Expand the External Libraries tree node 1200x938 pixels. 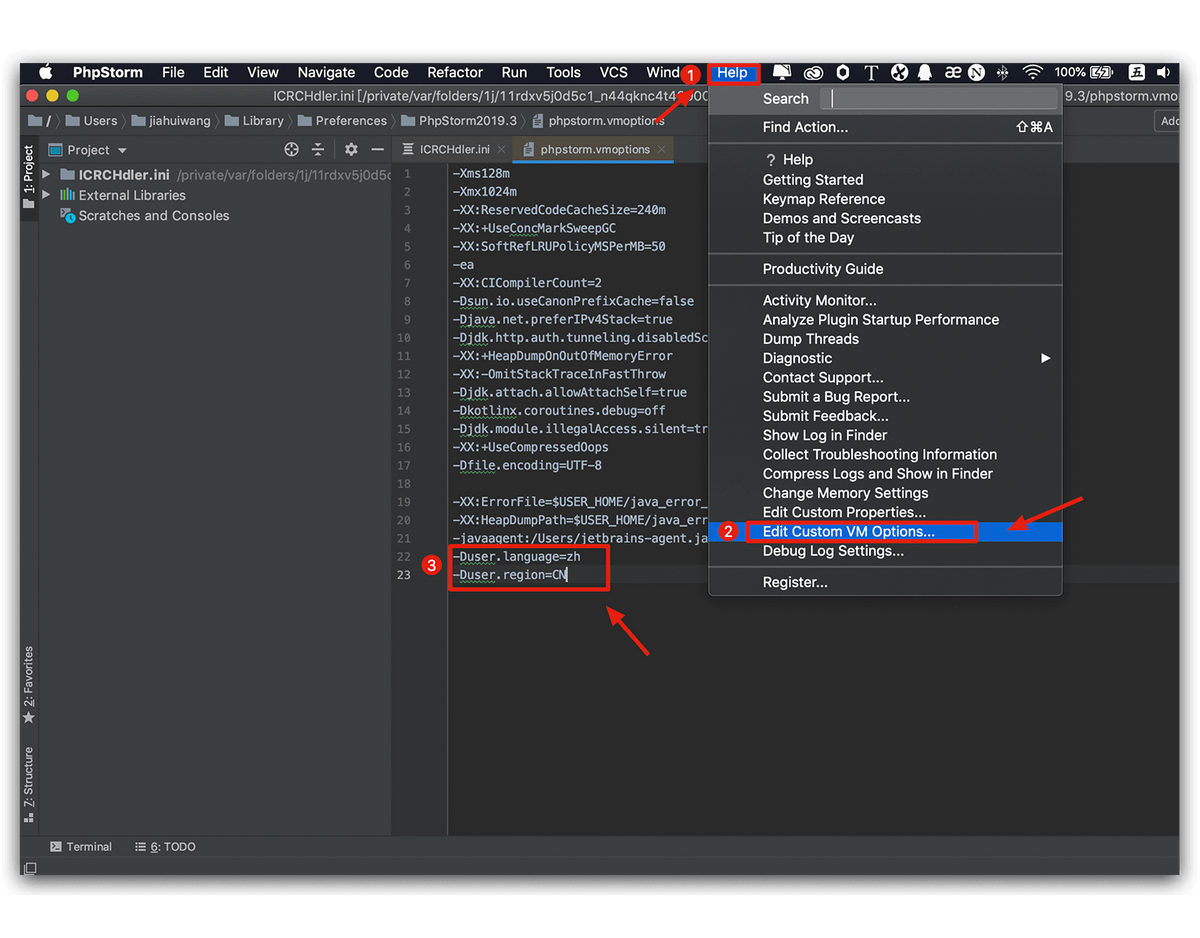(x=46, y=195)
